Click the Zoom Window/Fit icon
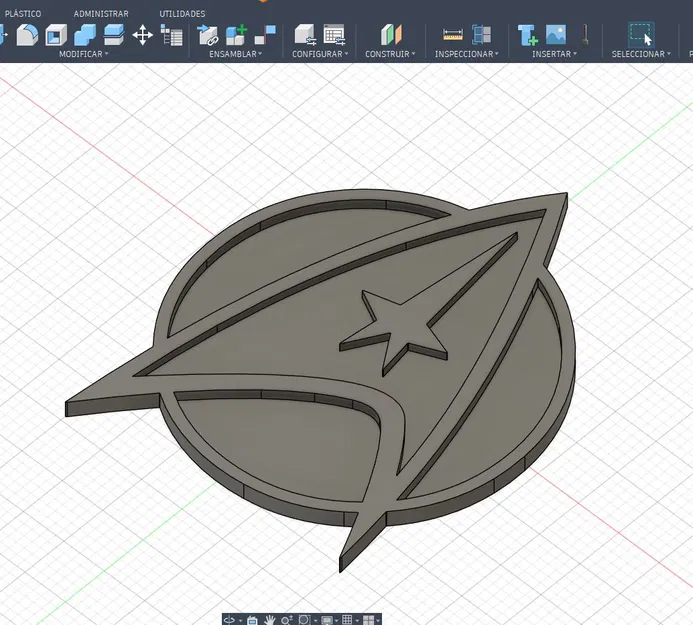Screen dimensions: 693x625 304,620
